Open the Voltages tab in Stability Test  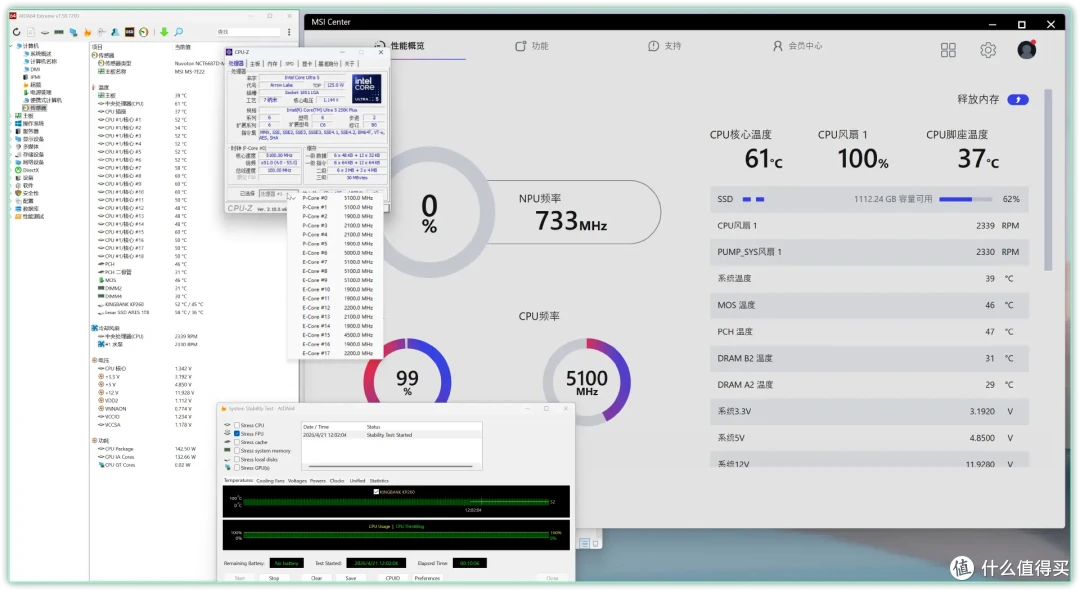297,481
